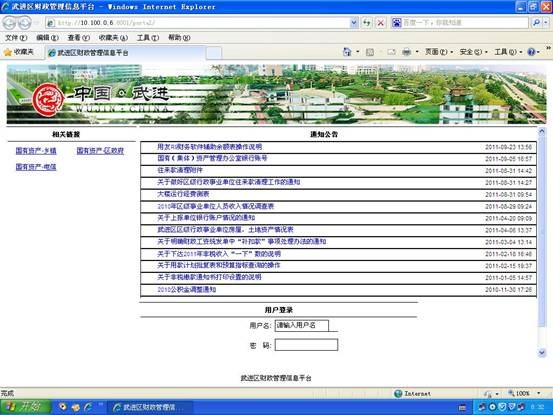This screenshot has height=415, width=553.
Task: Click Internet Explorer icon in Quick Launch
Action: 88,407
